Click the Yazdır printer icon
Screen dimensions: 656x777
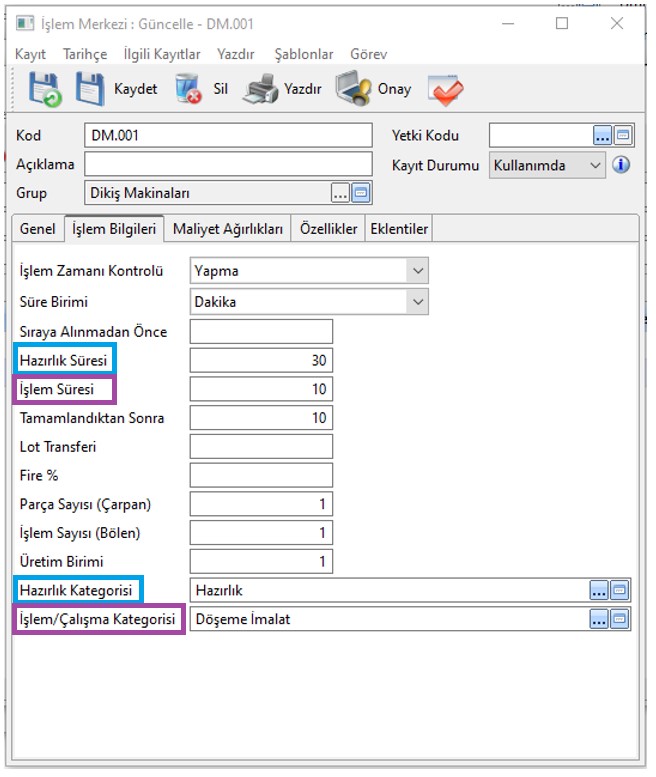[261, 89]
